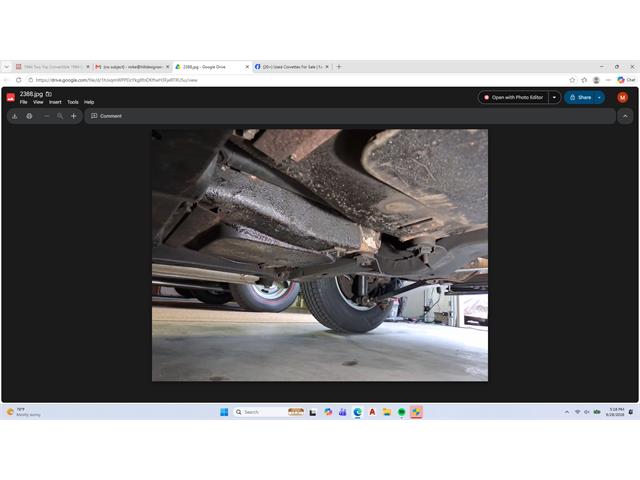Open a new browser tab
Viewport: 640px width, 480px height.
pyautogui.click(x=339, y=67)
